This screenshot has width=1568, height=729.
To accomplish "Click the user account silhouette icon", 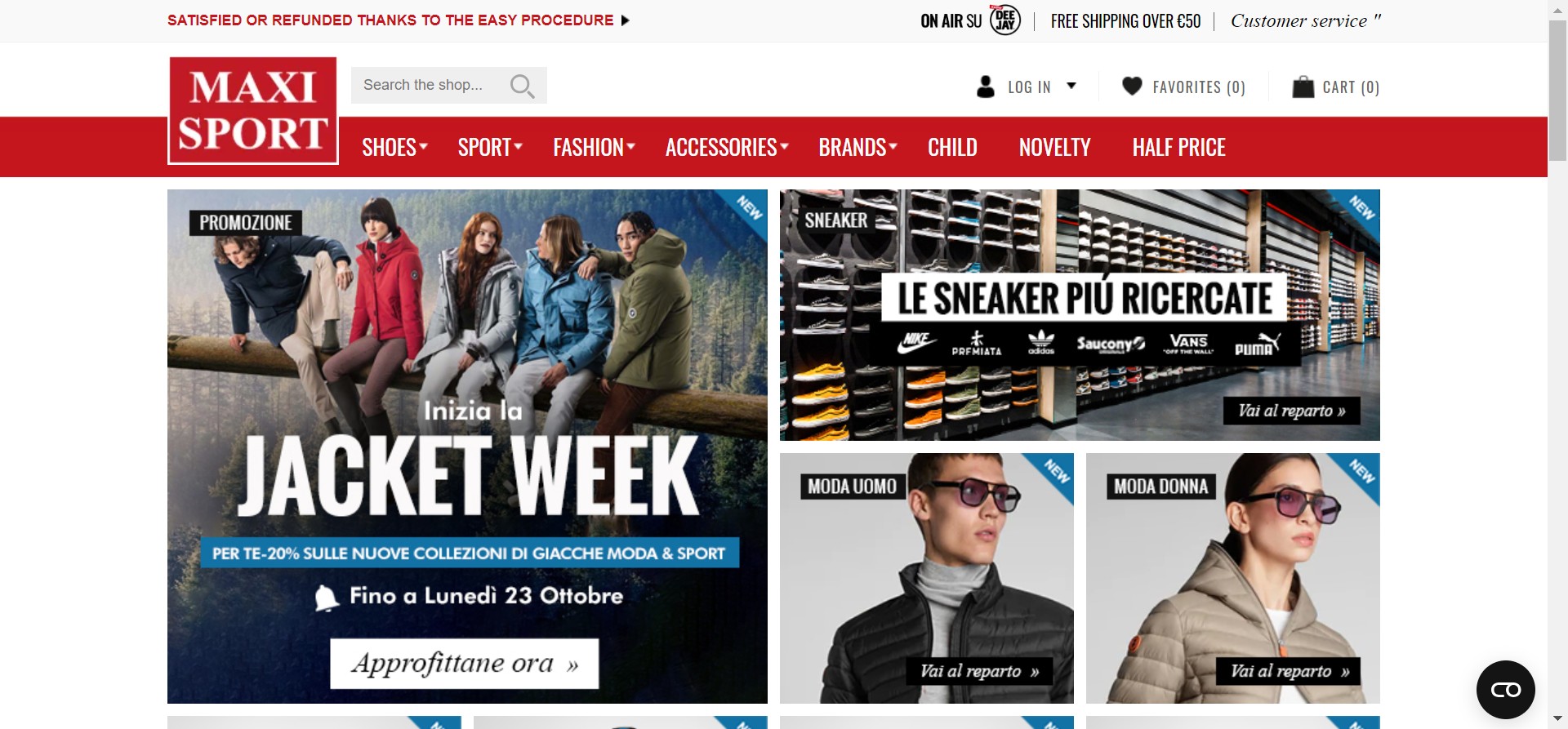I will (x=986, y=87).
